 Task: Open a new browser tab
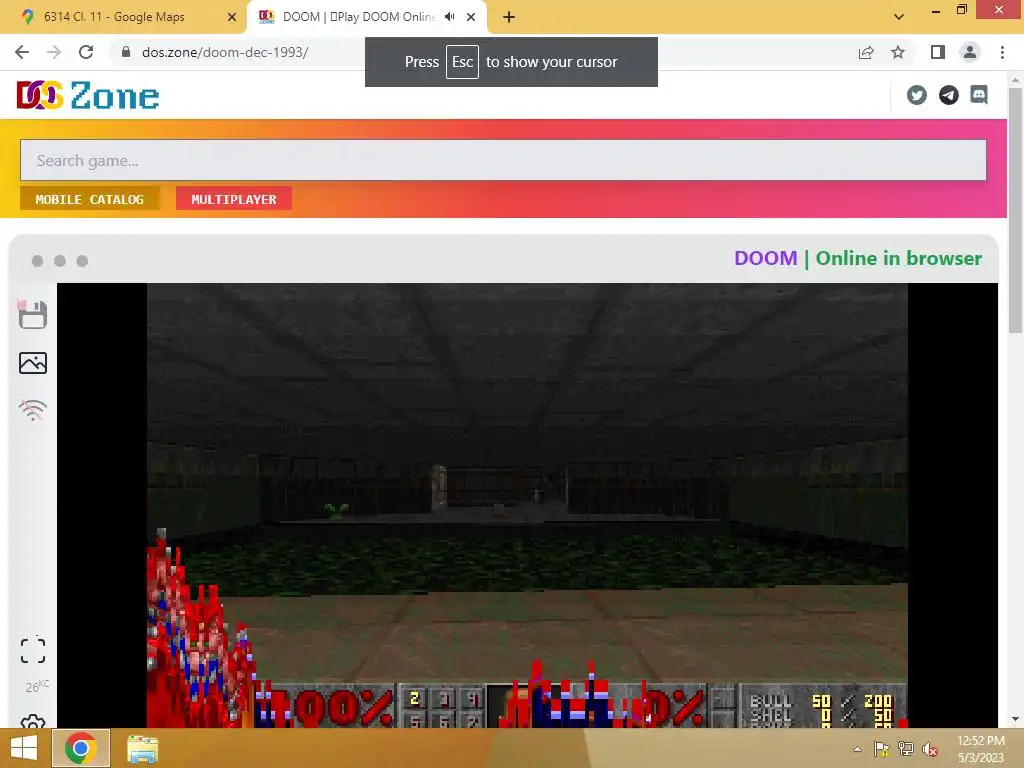click(509, 17)
